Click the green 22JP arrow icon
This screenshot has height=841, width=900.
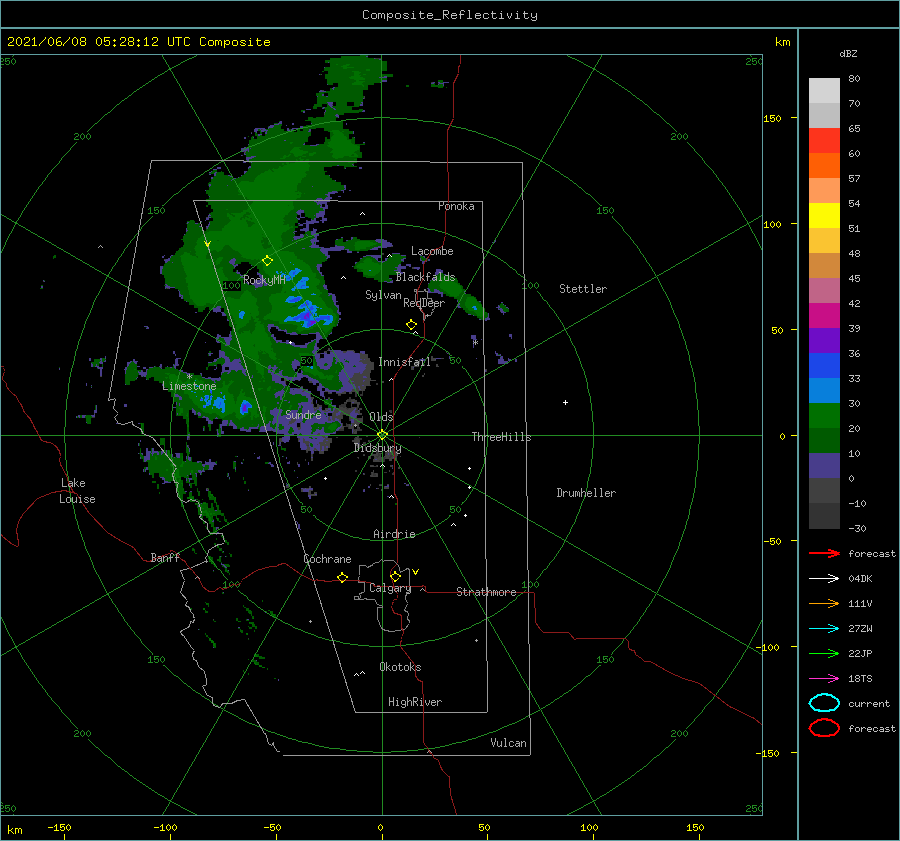824,653
